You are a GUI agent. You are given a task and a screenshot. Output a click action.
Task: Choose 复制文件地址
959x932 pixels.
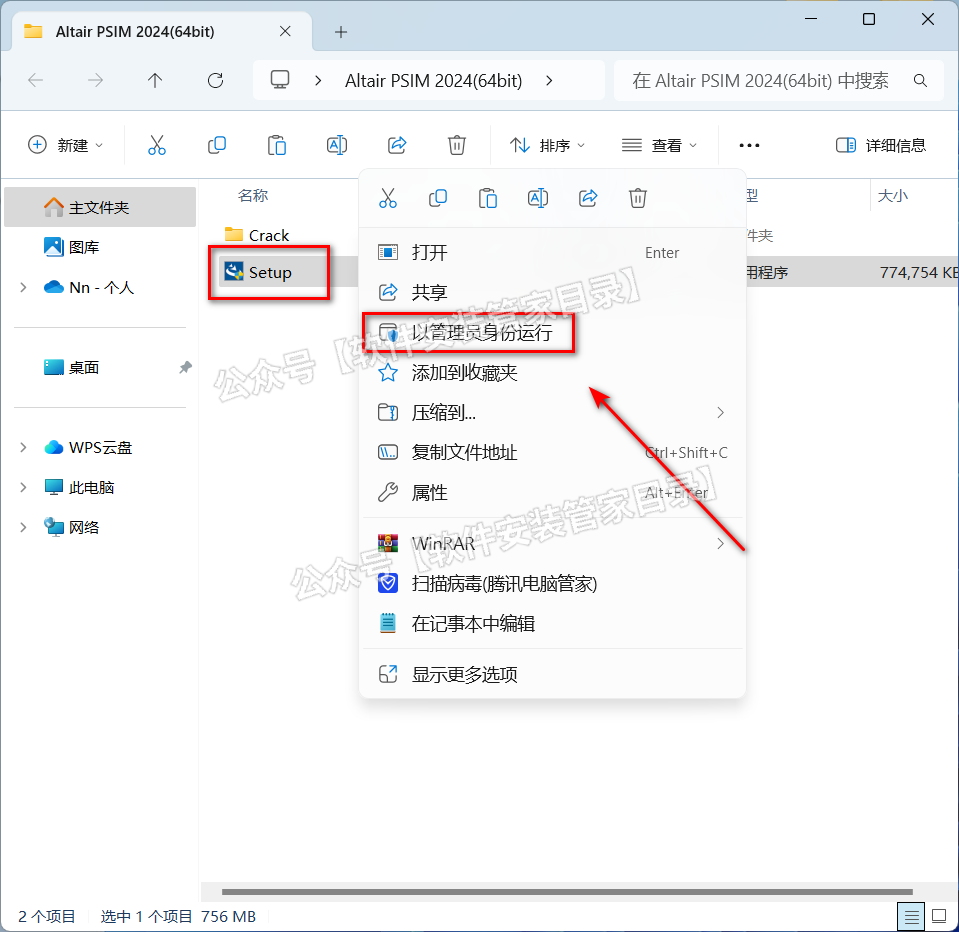coord(552,453)
